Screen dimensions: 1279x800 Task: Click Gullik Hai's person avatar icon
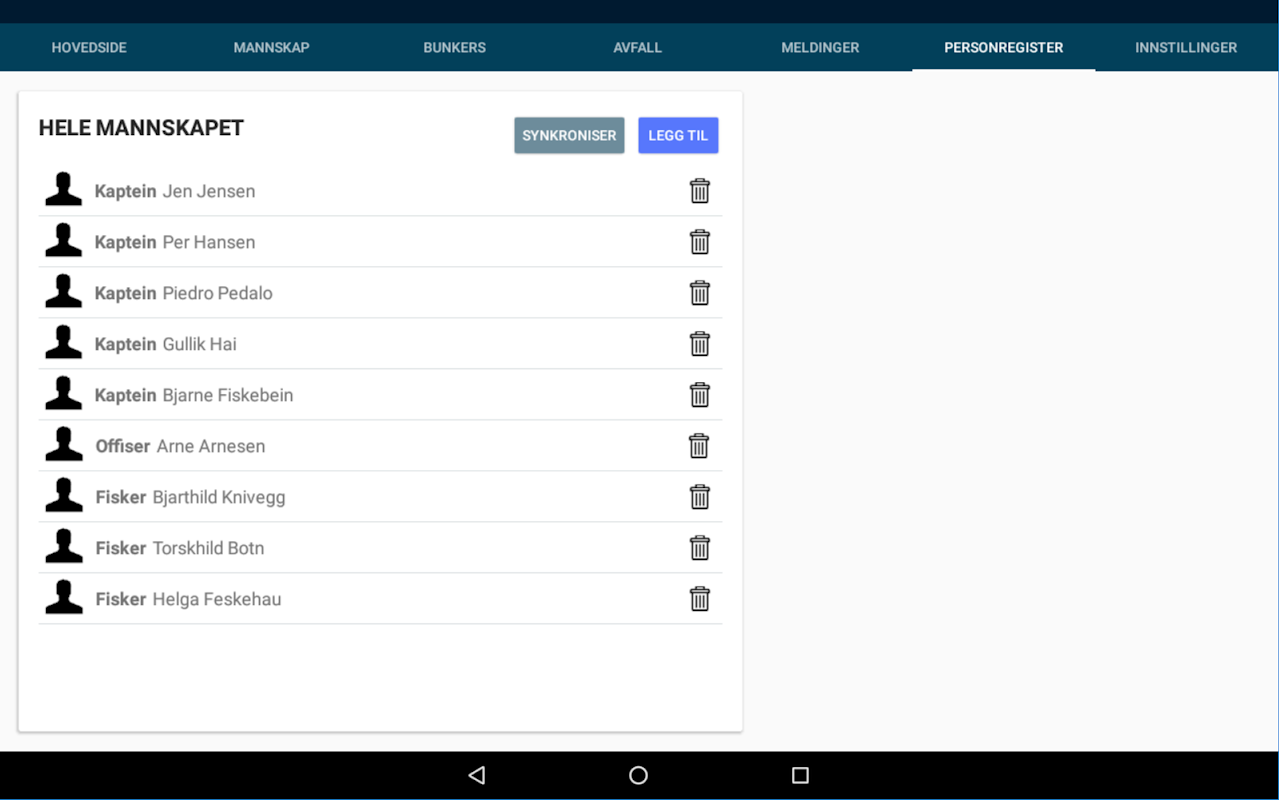click(64, 343)
